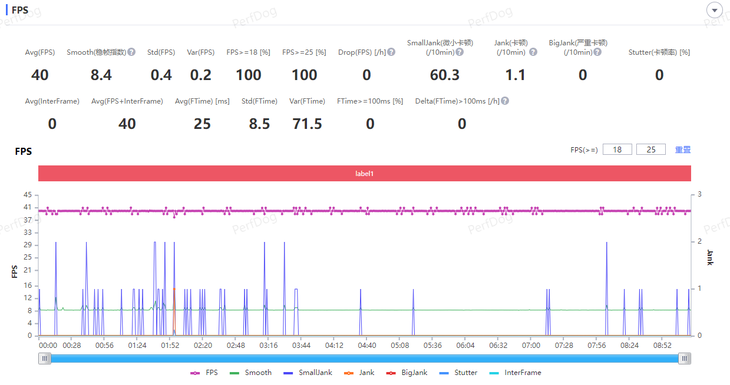Toggle Stutter series in legend
Viewport: 730px width, 385px height.
pyautogui.click(x=458, y=372)
